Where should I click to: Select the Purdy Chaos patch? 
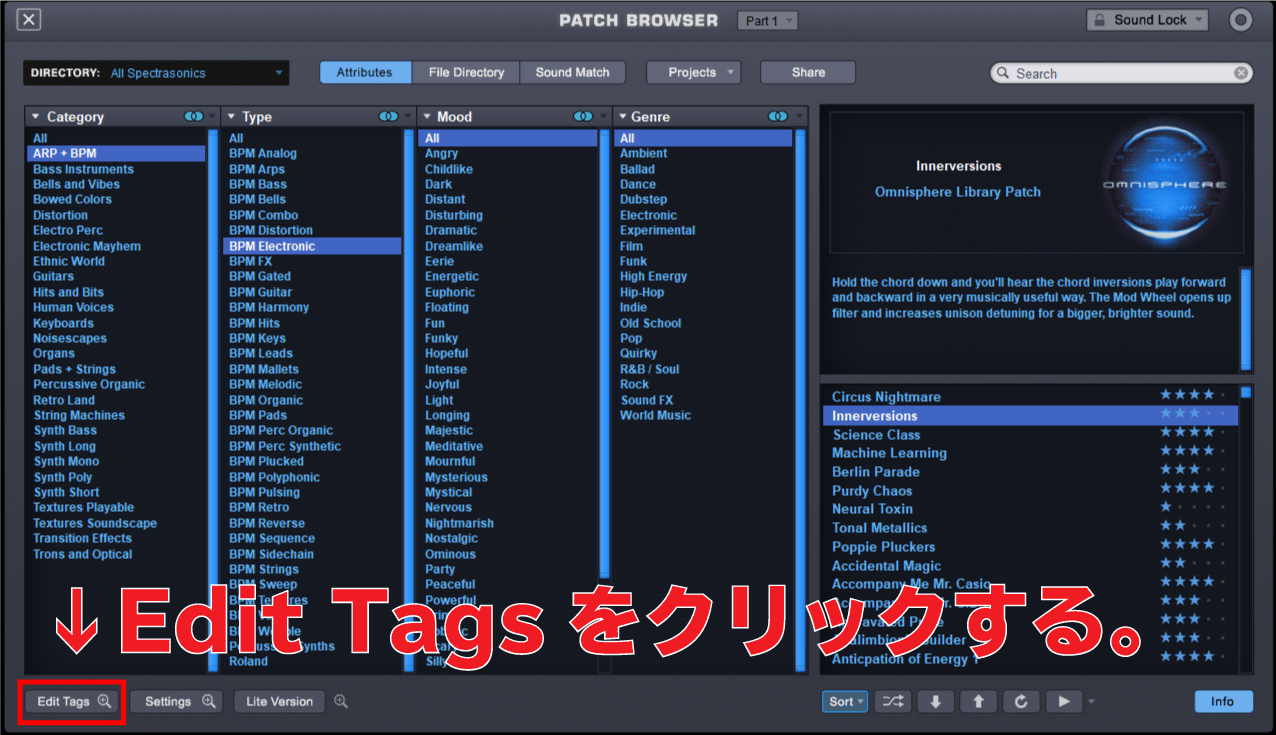pos(872,491)
